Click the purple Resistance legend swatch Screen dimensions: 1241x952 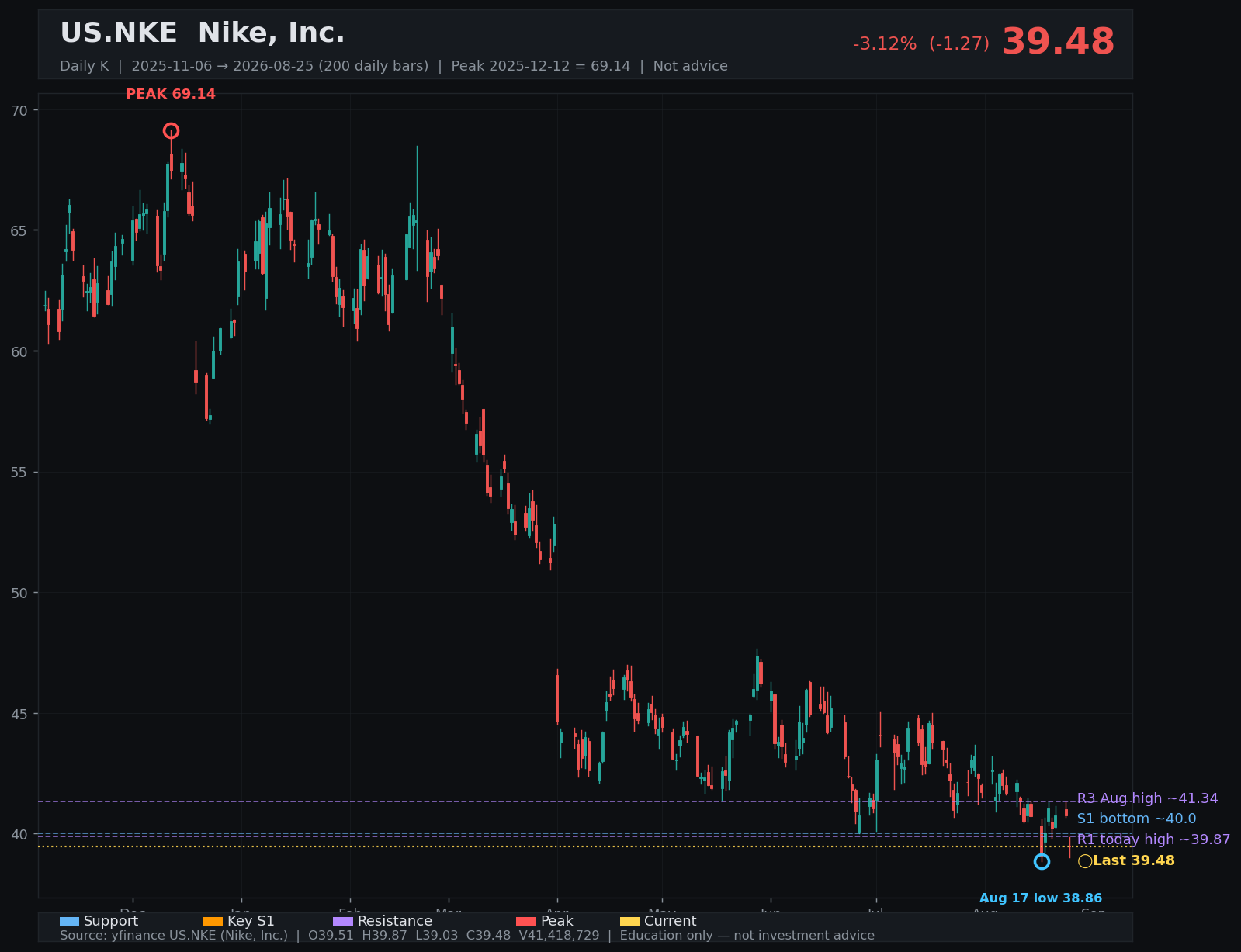pos(343,921)
